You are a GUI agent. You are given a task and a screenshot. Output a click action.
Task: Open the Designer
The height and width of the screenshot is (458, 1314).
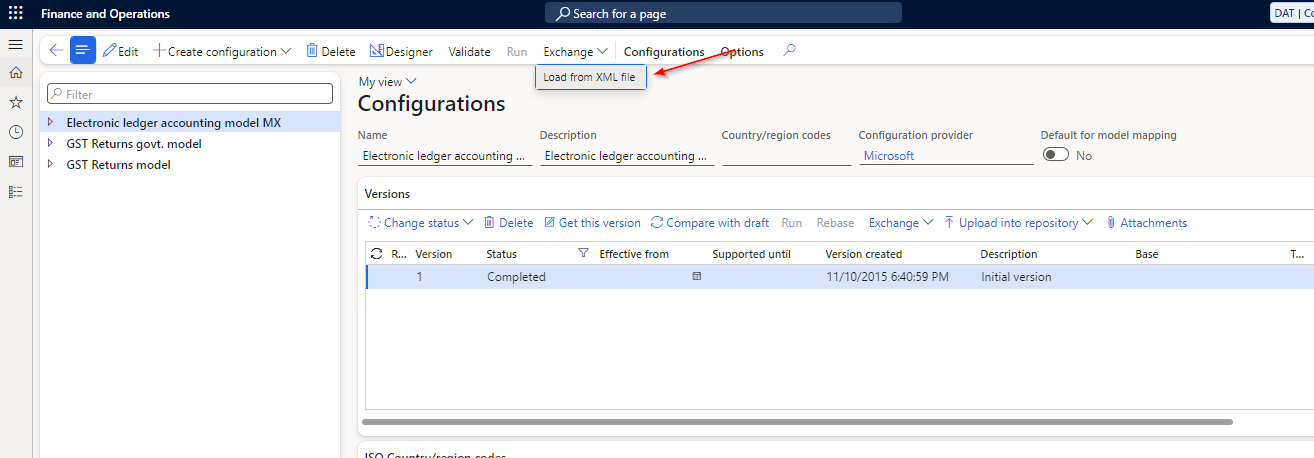tap(401, 51)
